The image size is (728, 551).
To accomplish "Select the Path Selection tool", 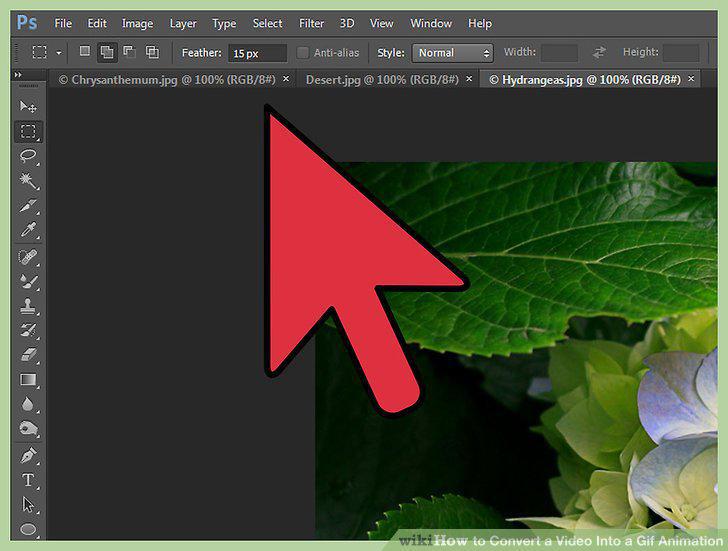I will [x=28, y=505].
